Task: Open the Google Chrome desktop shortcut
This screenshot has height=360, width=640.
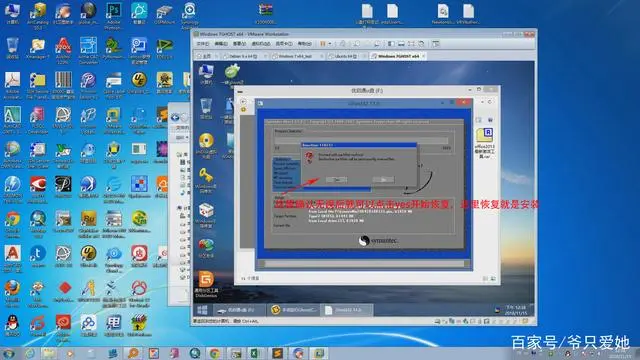Action: [x=12, y=220]
